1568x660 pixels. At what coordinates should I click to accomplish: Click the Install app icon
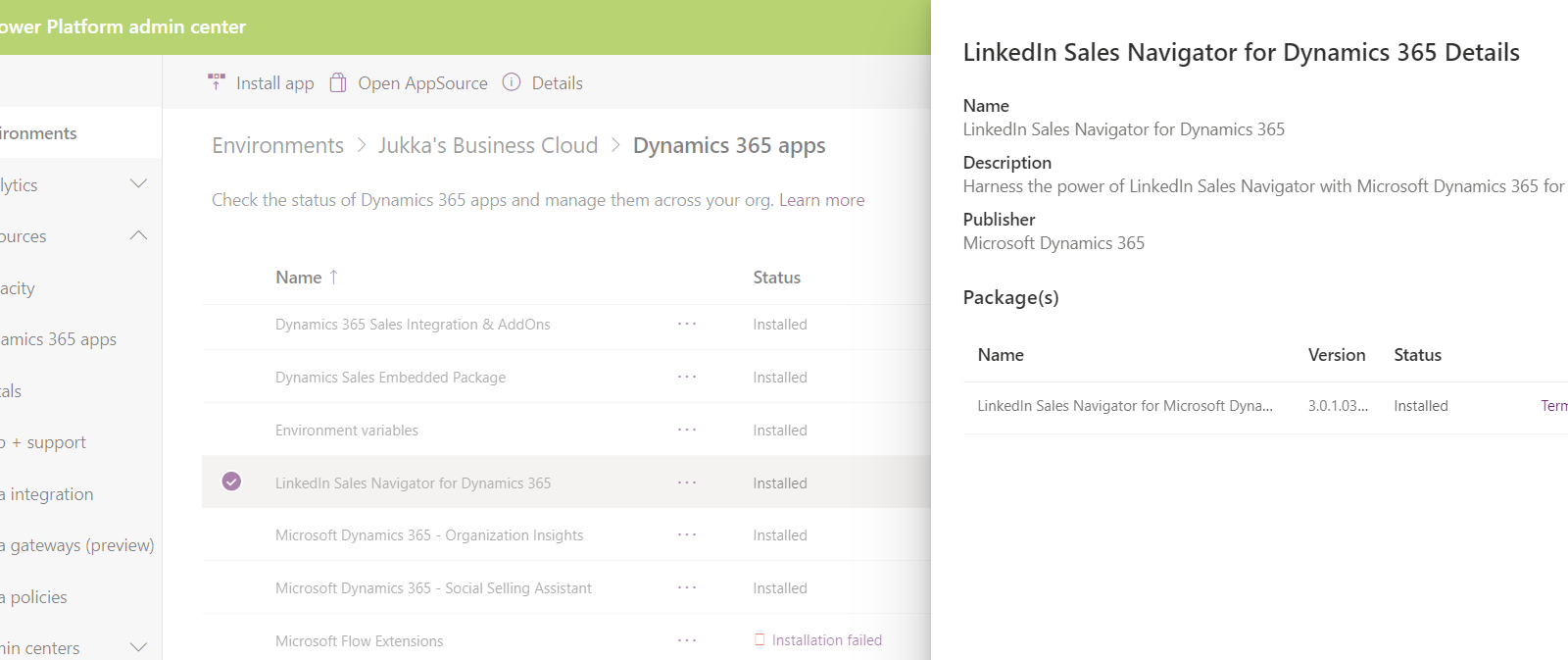tap(217, 82)
